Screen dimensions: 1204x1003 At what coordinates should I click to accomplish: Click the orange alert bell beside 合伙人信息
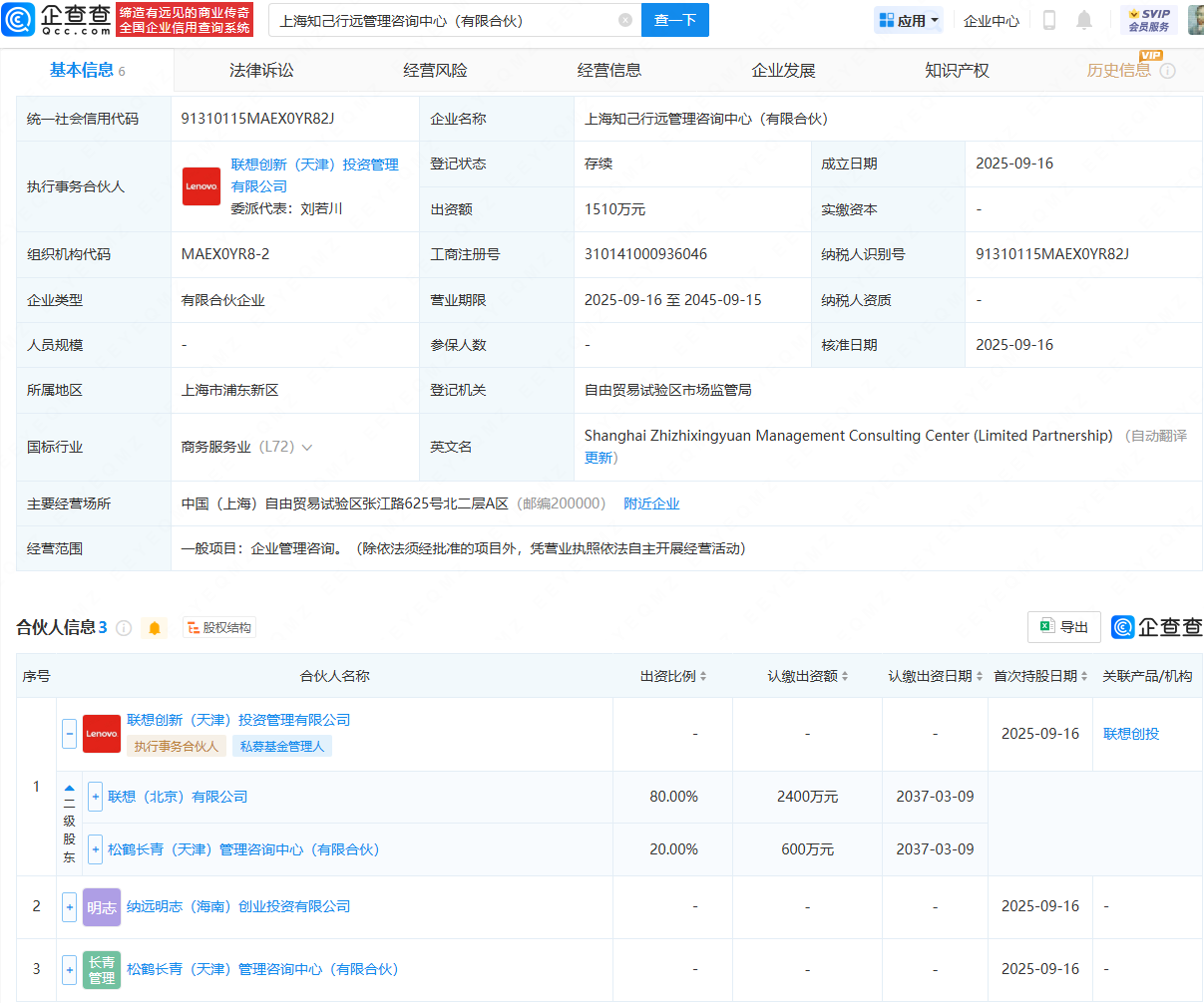point(155,628)
